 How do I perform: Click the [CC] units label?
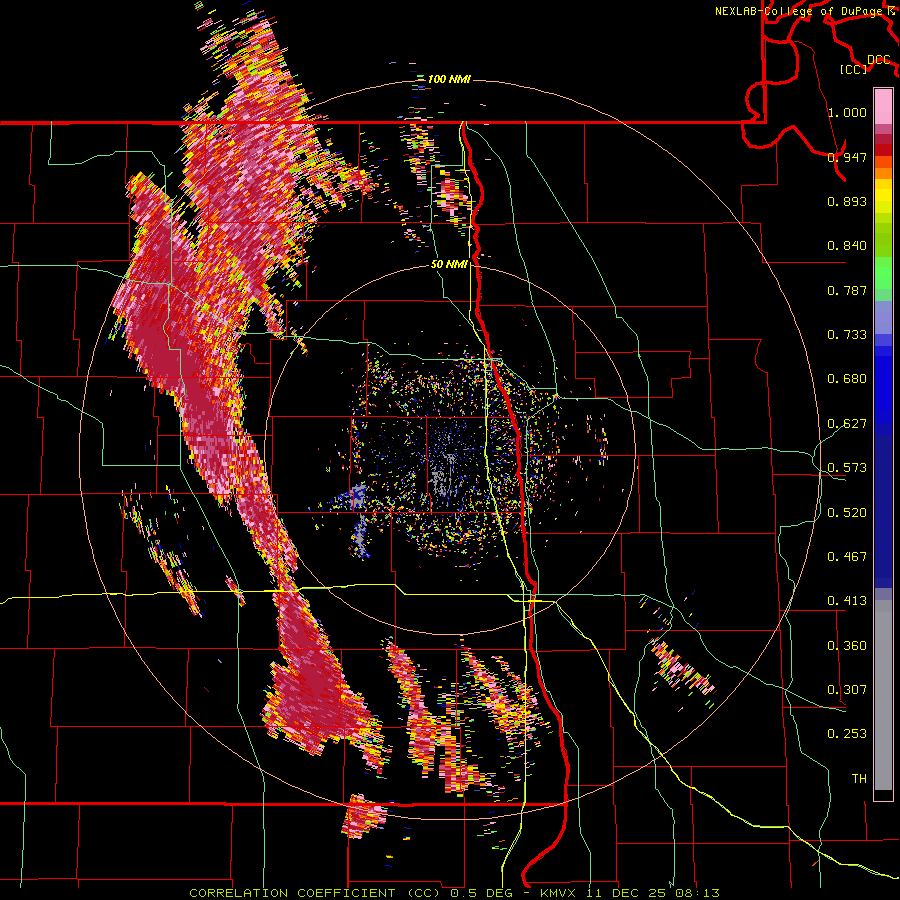tap(854, 69)
